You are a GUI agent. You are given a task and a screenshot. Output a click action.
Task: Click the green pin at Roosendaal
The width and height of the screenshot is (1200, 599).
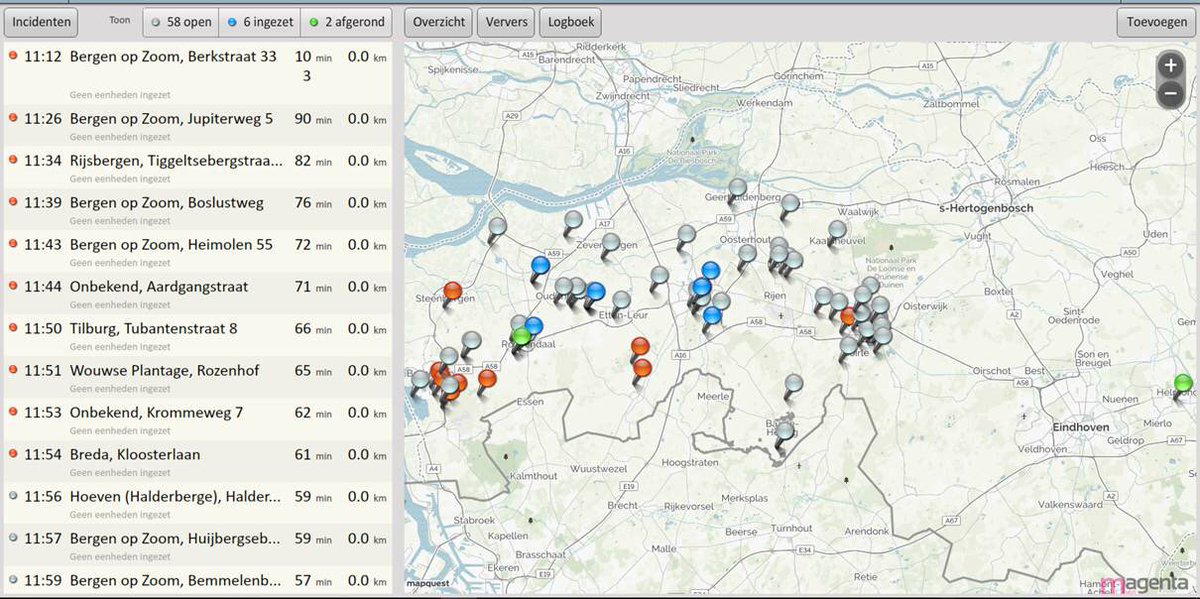point(520,336)
